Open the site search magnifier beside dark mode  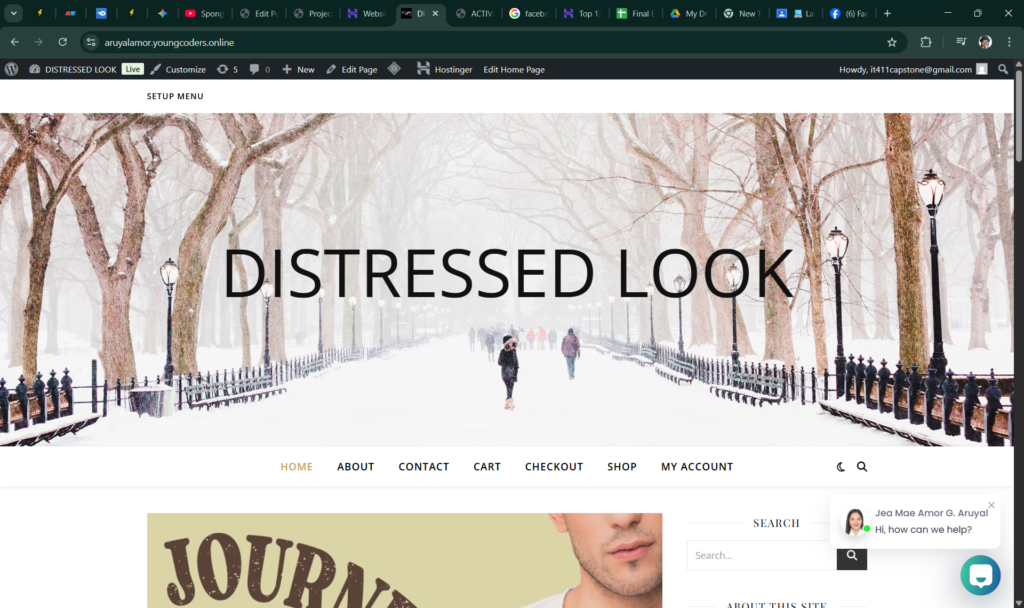click(862, 467)
